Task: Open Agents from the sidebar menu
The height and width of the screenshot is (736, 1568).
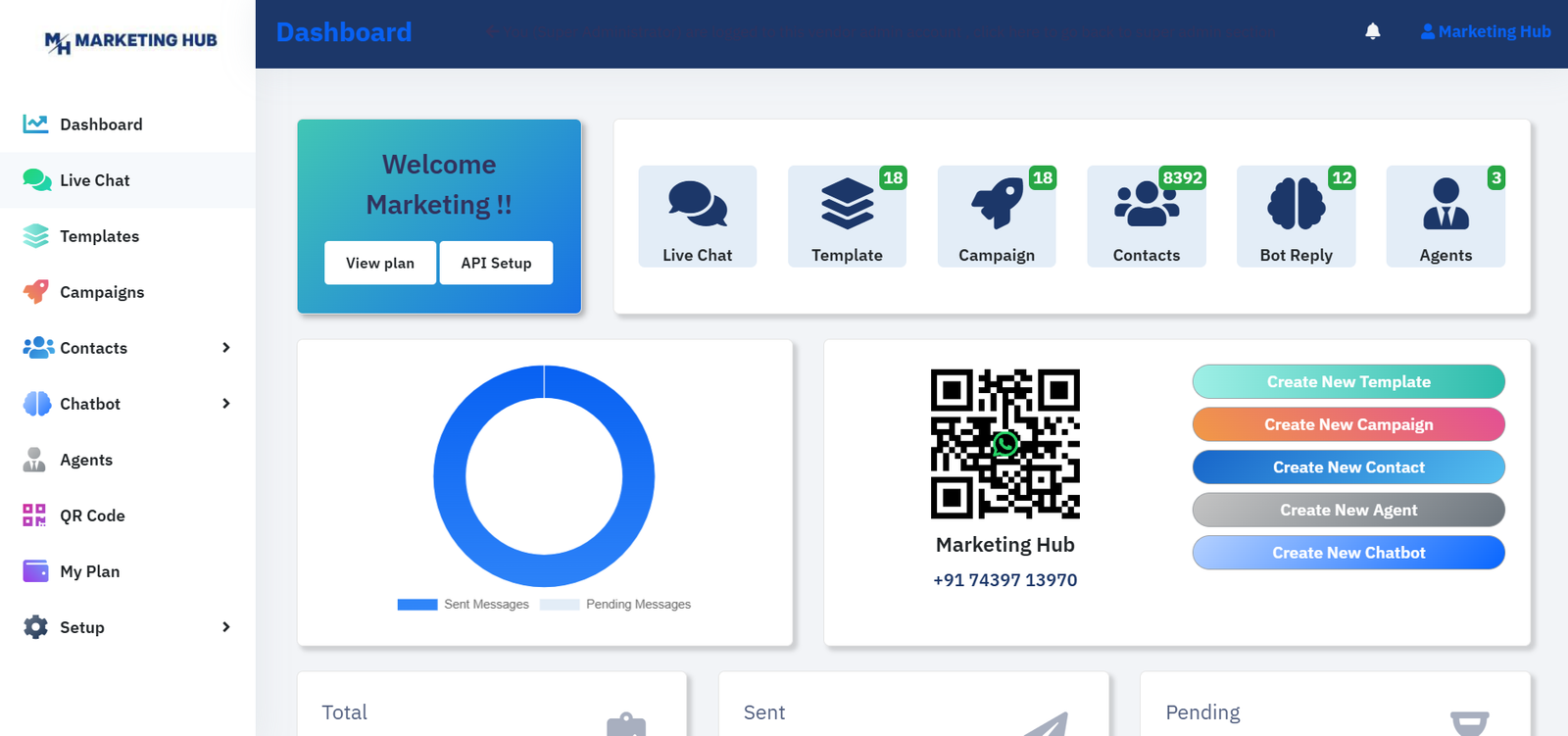Action: [x=86, y=460]
